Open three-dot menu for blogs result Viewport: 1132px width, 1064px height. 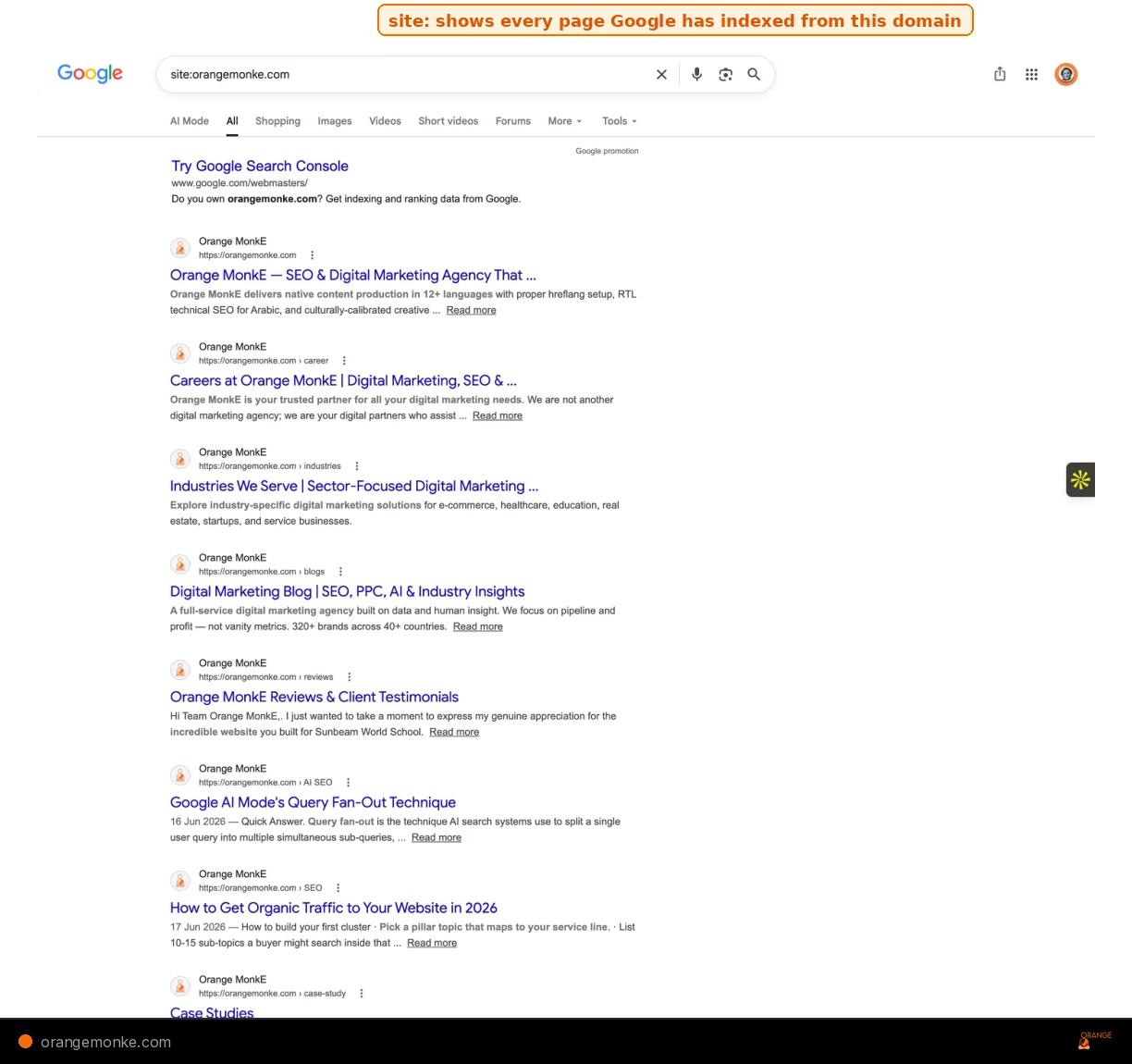click(x=340, y=572)
